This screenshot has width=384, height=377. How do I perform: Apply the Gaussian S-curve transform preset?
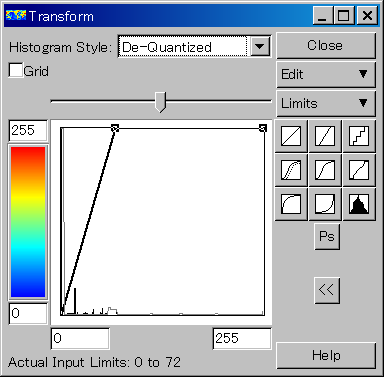coord(325,170)
